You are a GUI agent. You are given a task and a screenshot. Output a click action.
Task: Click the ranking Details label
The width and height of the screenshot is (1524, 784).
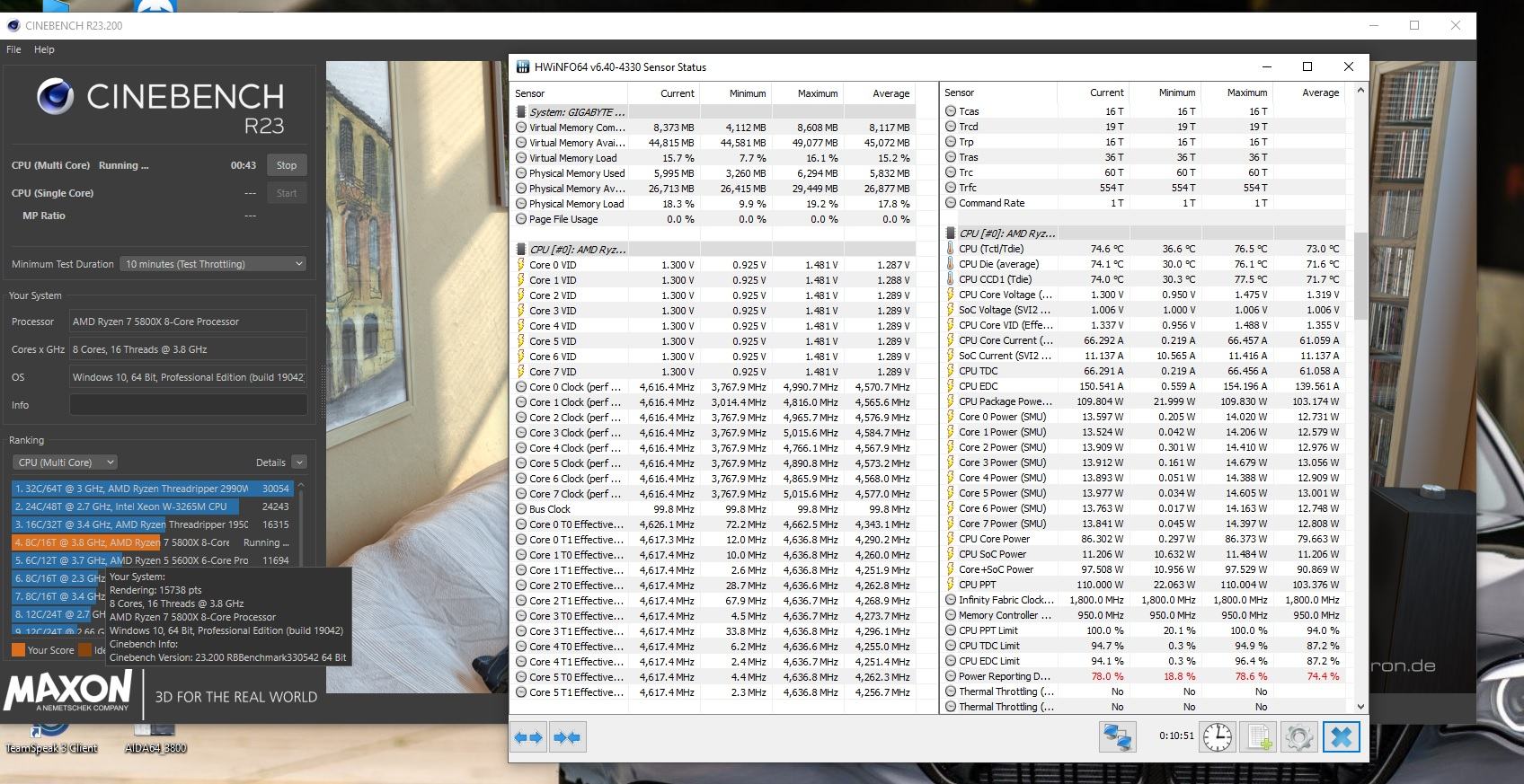coord(270,462)
